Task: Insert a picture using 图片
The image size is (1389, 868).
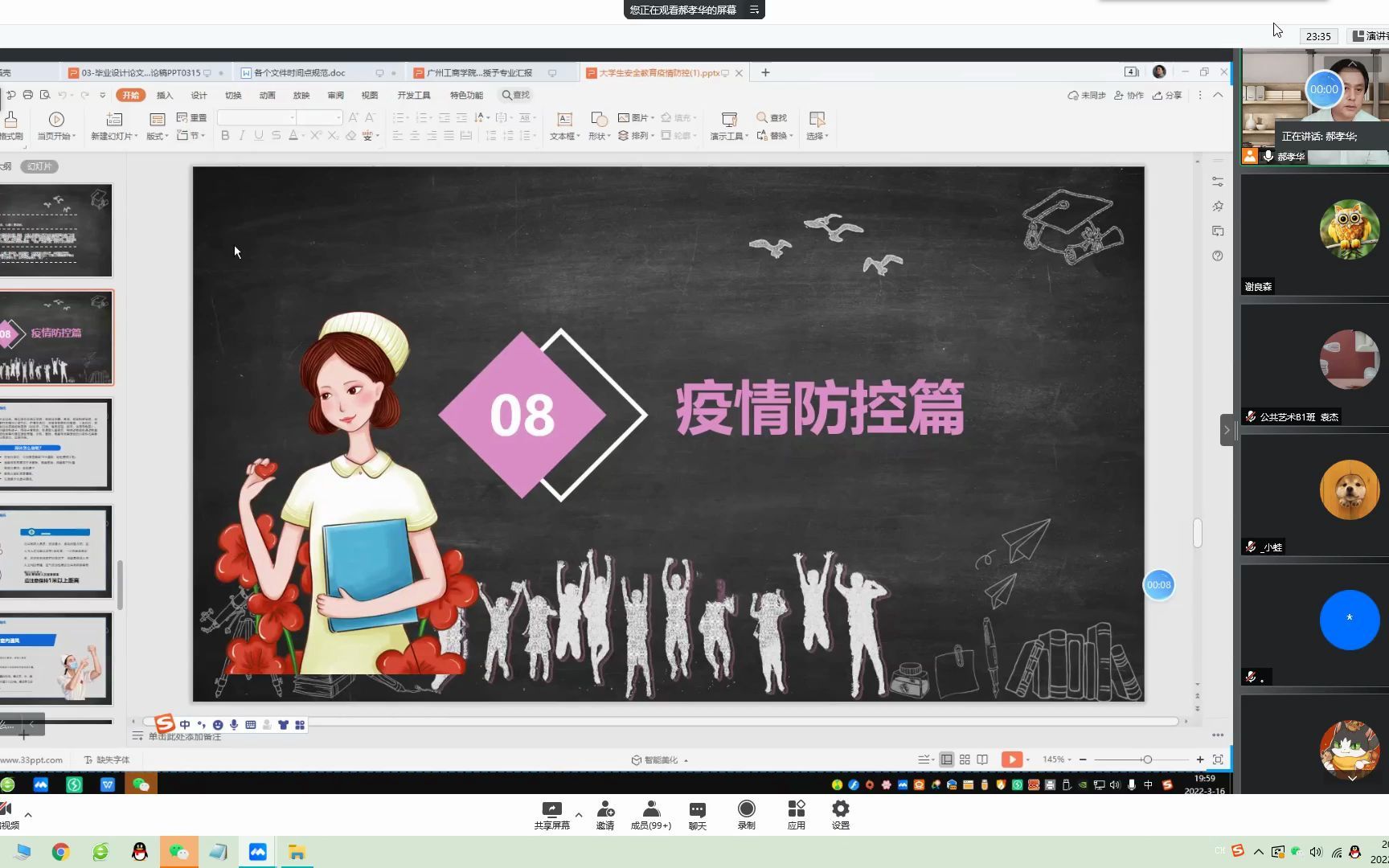Action: [637, 117]
